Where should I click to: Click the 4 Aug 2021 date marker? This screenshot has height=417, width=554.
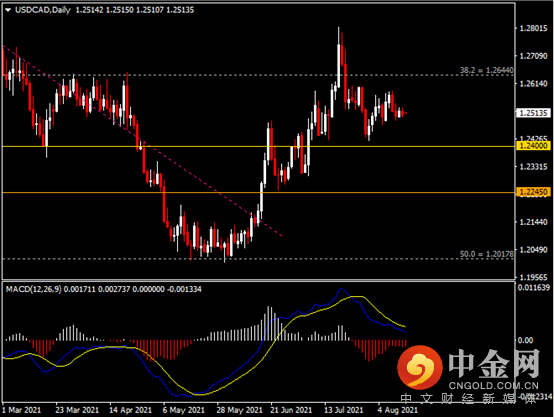coord(397,410)
